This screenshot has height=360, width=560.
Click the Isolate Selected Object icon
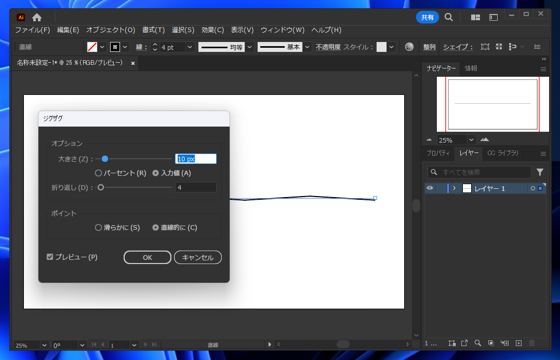tap(485, 47)
